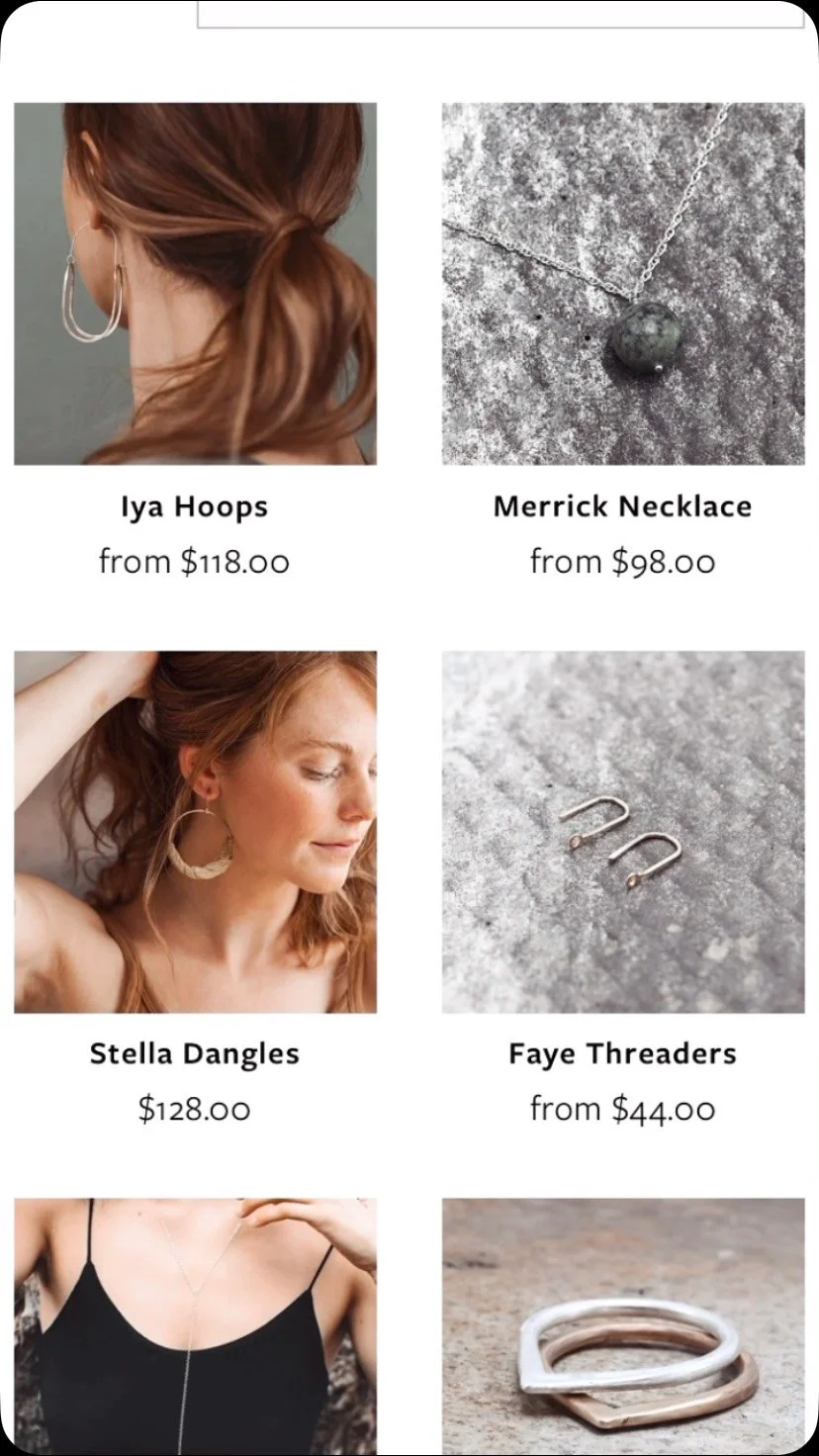The image size is (819, 1456).
Task: Open the Faye Threaders product image
Action: tap(623, 832)
